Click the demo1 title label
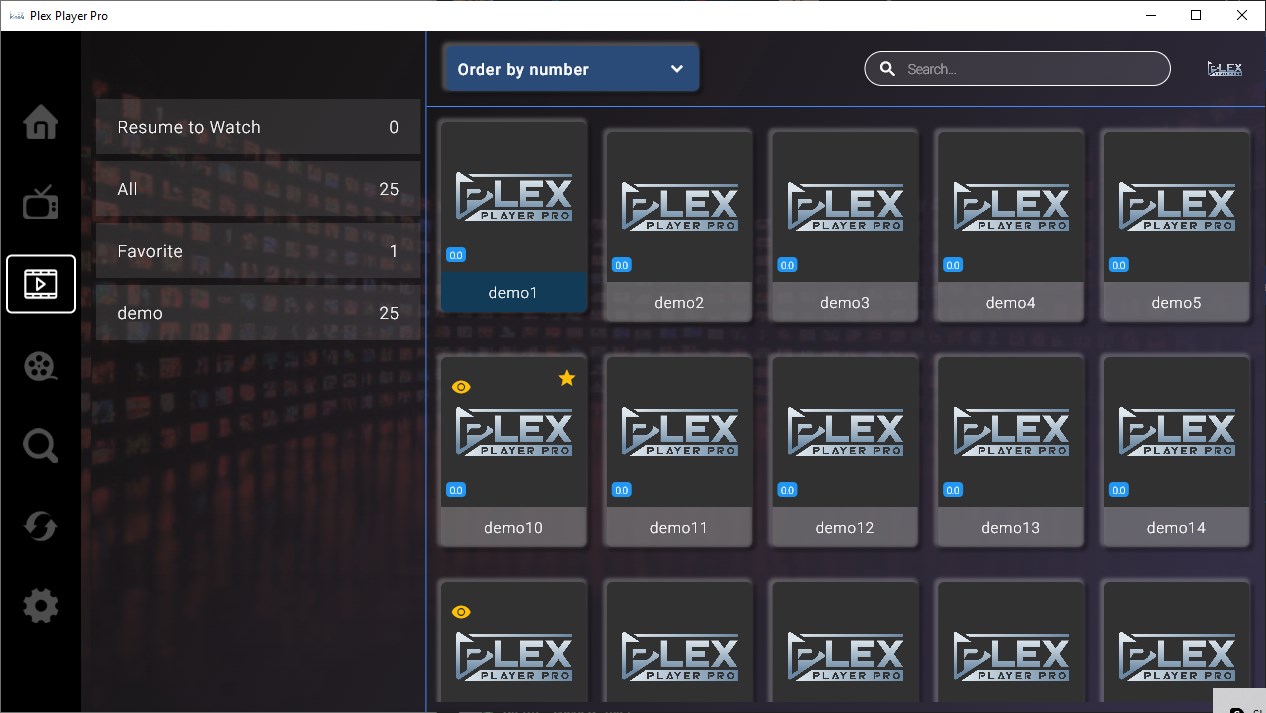The width and height of the screenshot is (1266, 713). (x=513, y=293)
